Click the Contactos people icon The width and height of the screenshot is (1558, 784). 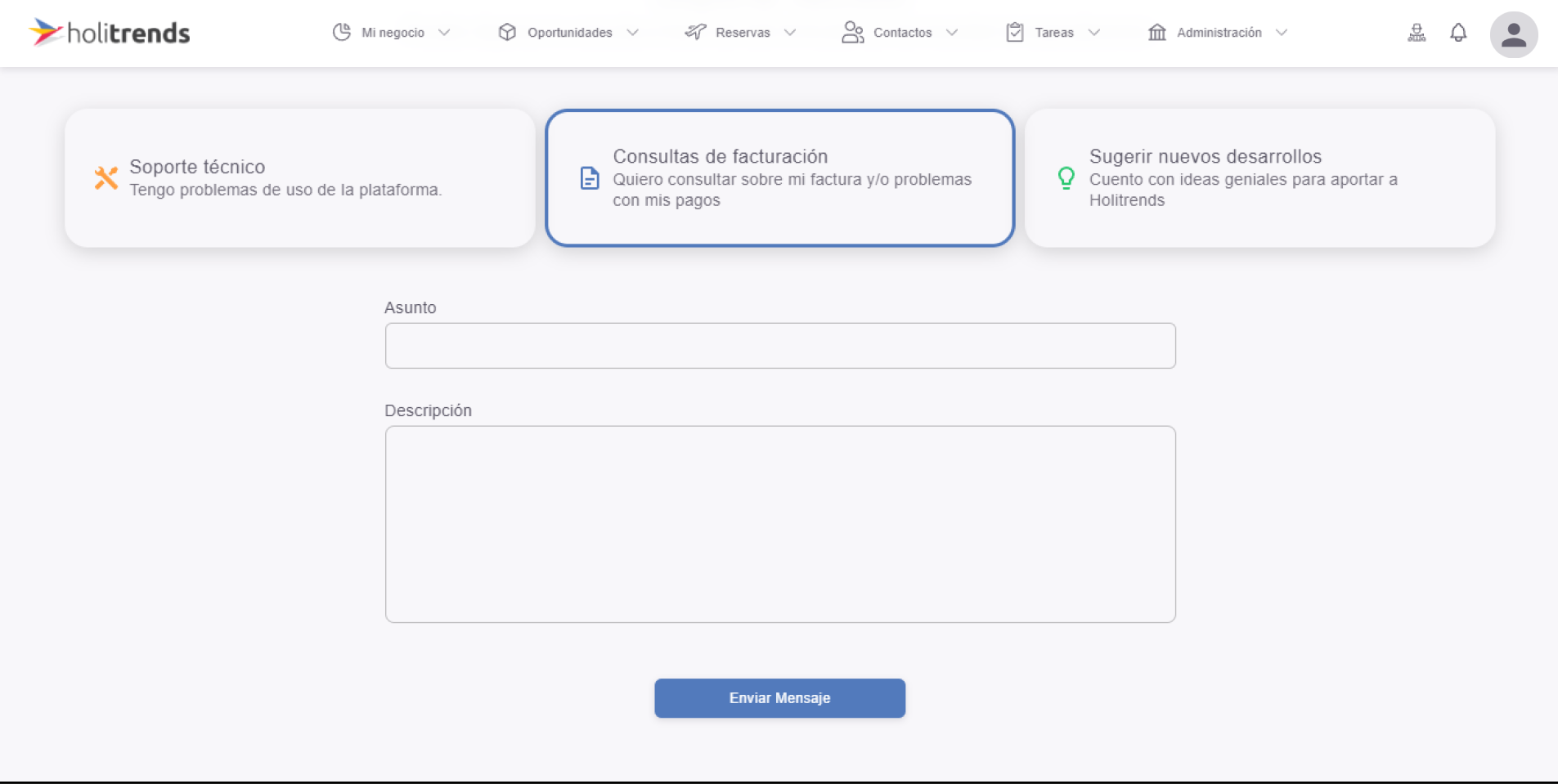853,32
